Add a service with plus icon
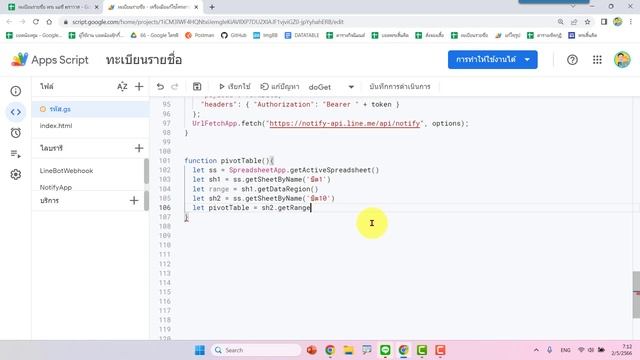Screen dimensions: 640x360 pyautogui.click(x=134, y=200)
